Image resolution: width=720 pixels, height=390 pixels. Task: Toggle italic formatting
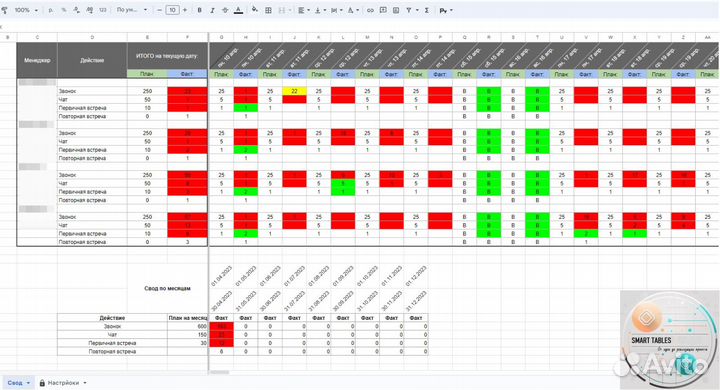(212, 10)
